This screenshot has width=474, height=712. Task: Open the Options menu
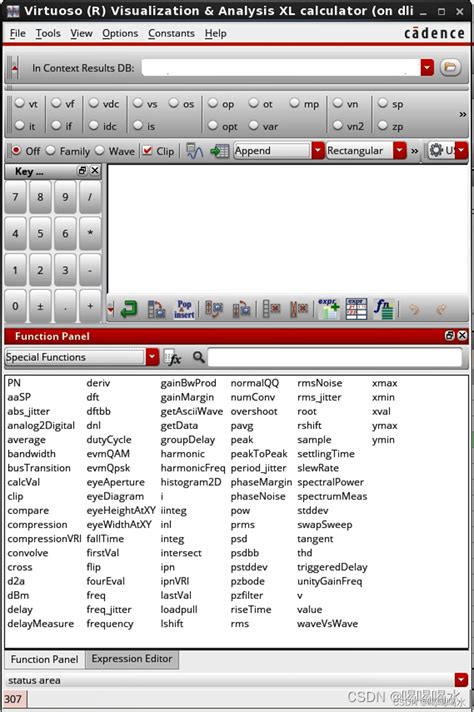pos(120,33)
